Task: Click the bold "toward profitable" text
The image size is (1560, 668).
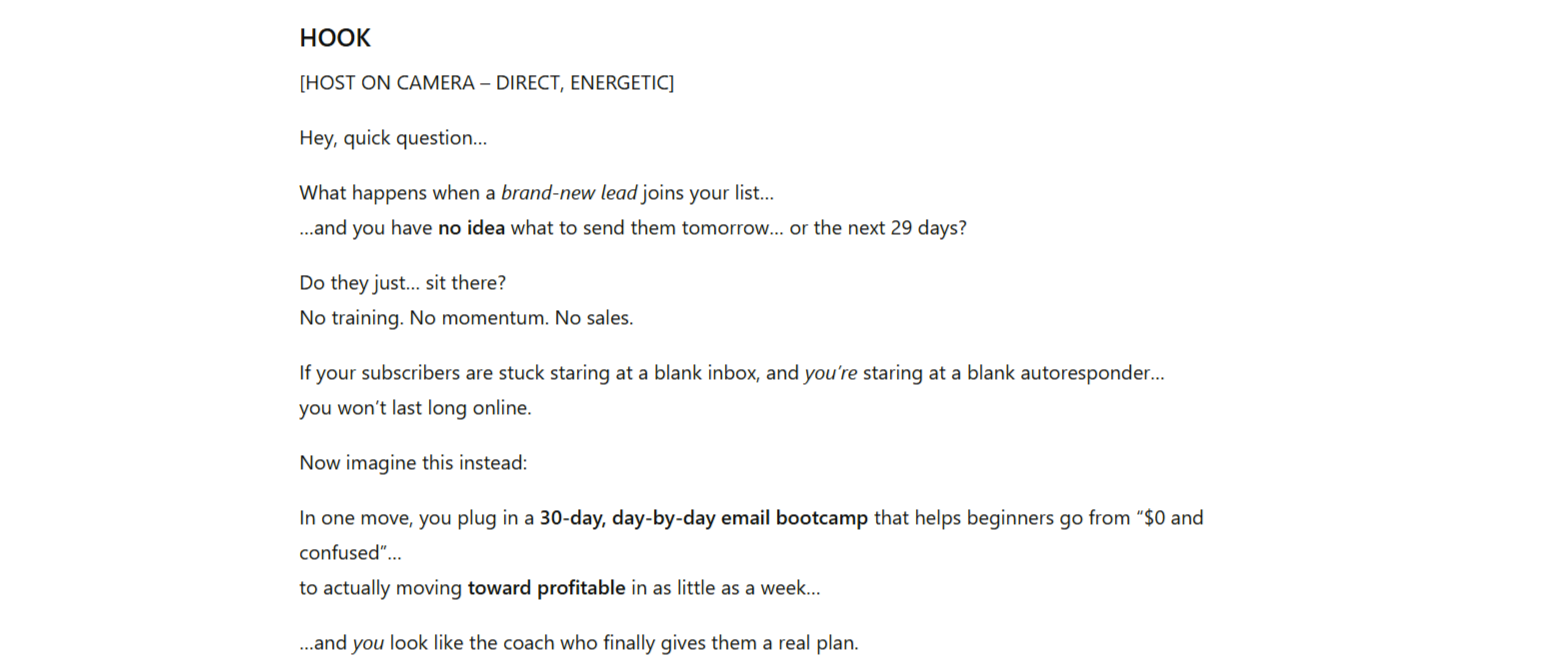Action: click(547, 588)
